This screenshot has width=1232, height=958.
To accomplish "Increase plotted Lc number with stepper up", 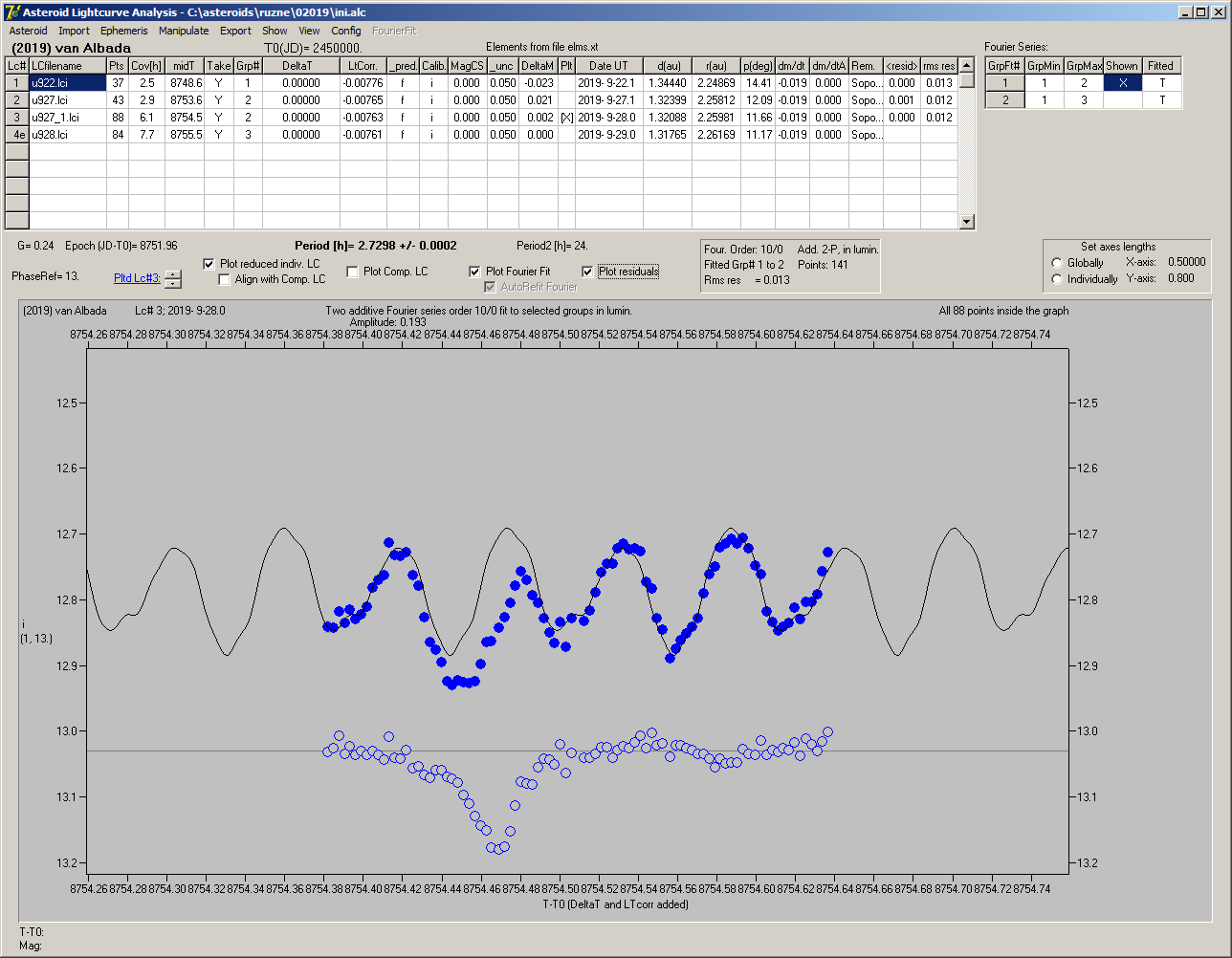I will point(172,274).
